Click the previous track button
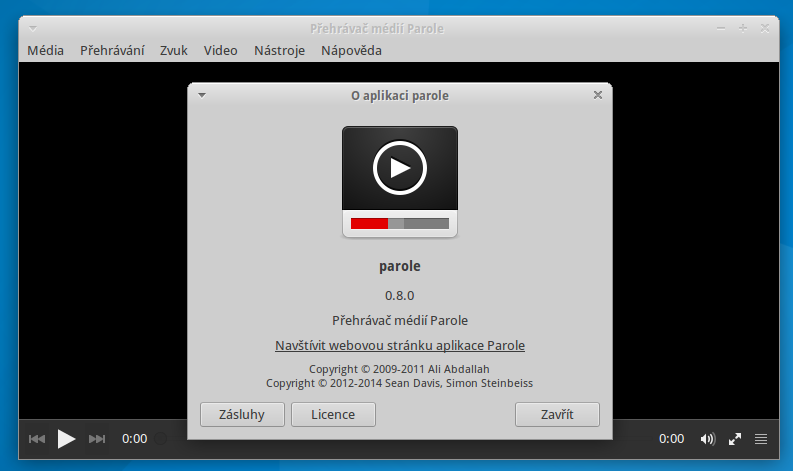The width and height of the screenshot is (793, 471). point(37,439)
